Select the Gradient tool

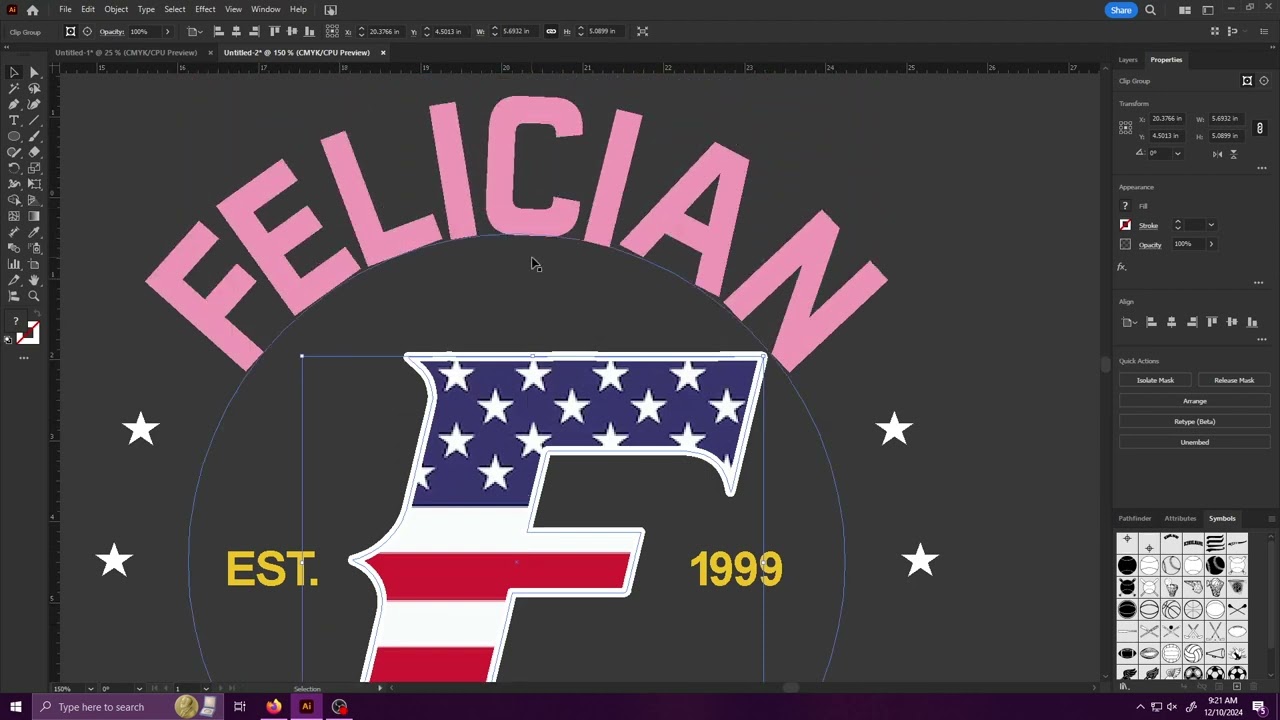34,216
